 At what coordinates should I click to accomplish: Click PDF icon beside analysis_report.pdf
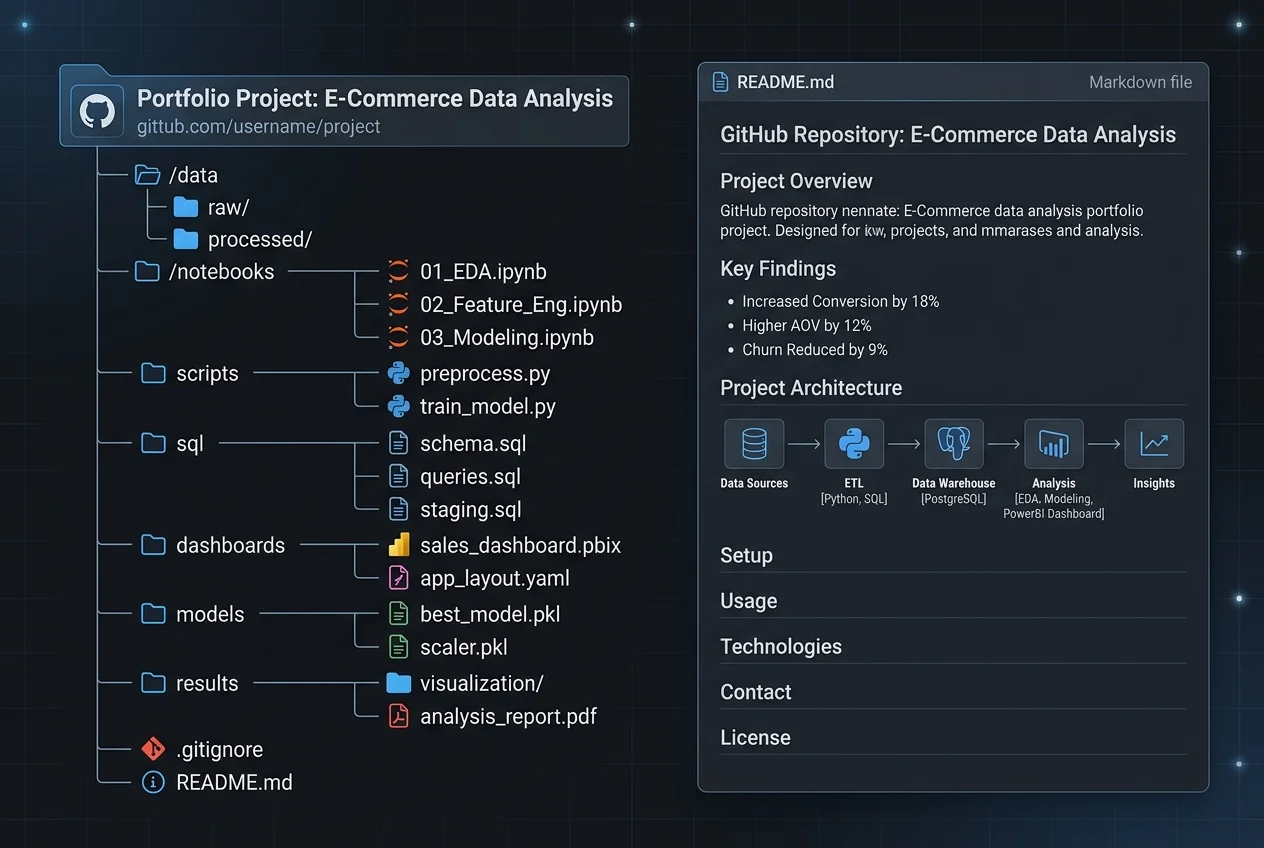[x=398, y=716]
